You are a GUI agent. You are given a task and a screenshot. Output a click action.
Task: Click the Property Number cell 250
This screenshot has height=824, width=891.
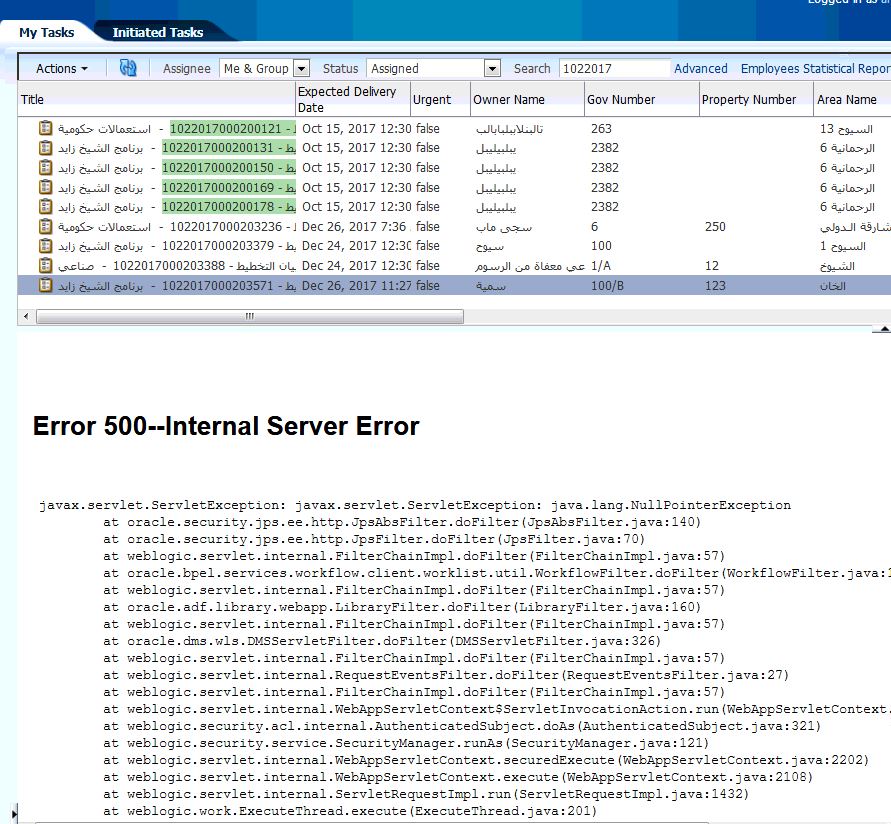point(715,227)
